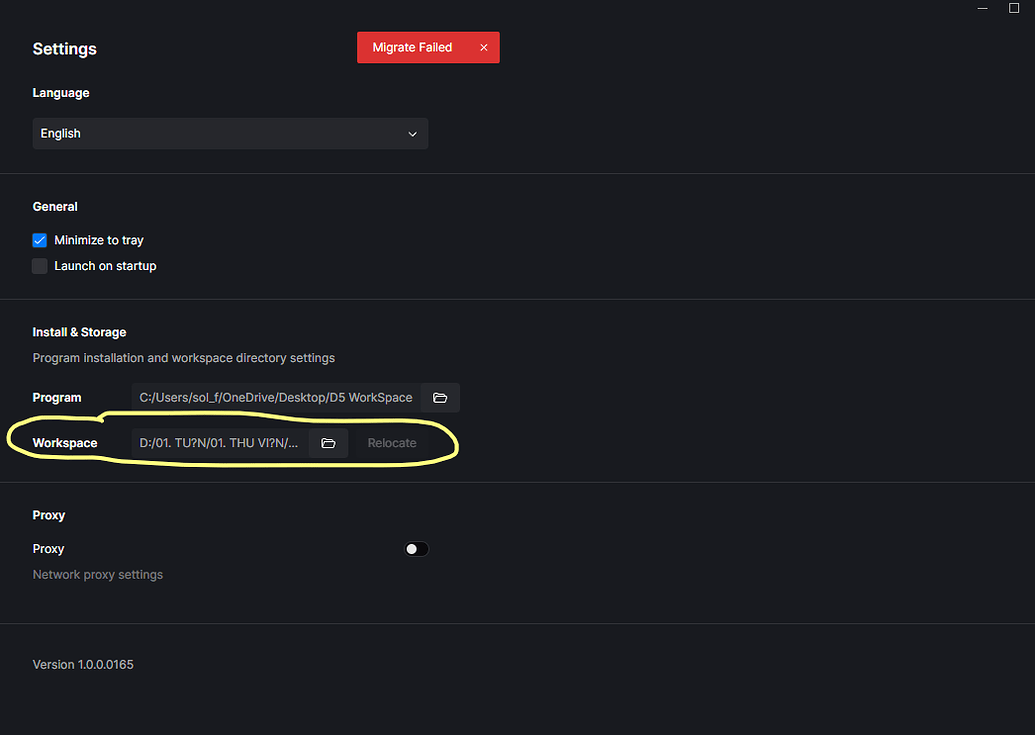
Task: Click the Relocate button
Action: click(392, 442)
